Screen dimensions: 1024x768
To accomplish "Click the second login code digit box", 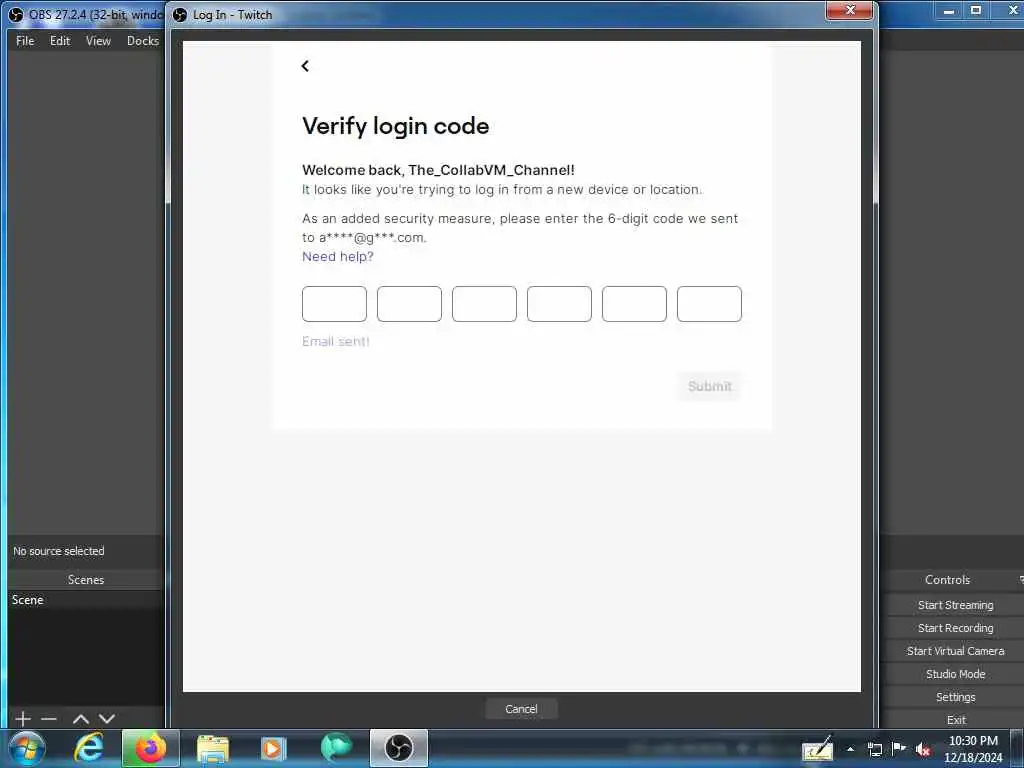I will [409, 304].
